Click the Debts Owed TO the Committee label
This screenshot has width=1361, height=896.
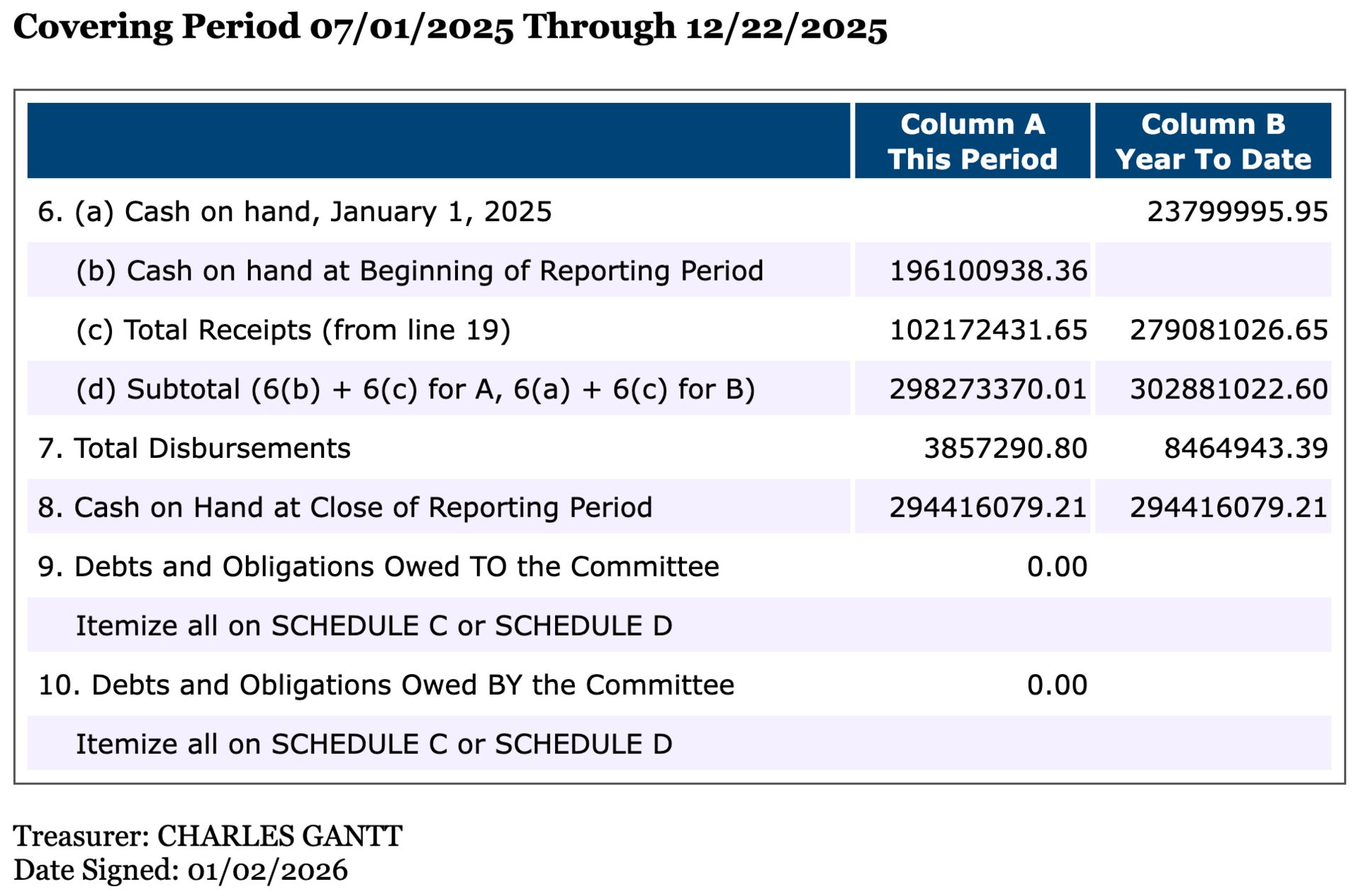tap(379, 567)
